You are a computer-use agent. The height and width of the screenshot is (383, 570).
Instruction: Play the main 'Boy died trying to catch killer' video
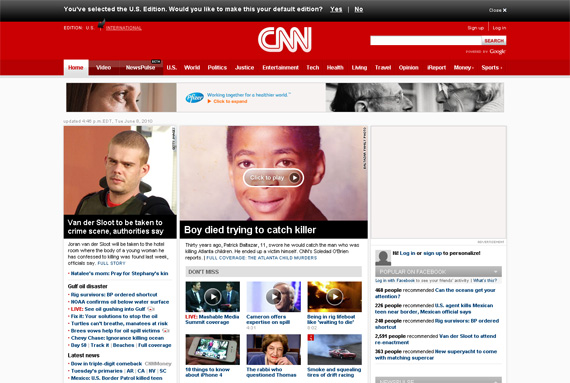point(273,178)
